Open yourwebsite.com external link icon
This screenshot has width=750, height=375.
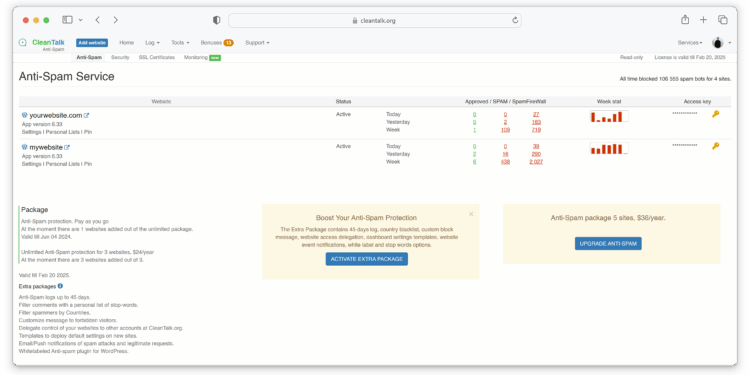[87, 115]
